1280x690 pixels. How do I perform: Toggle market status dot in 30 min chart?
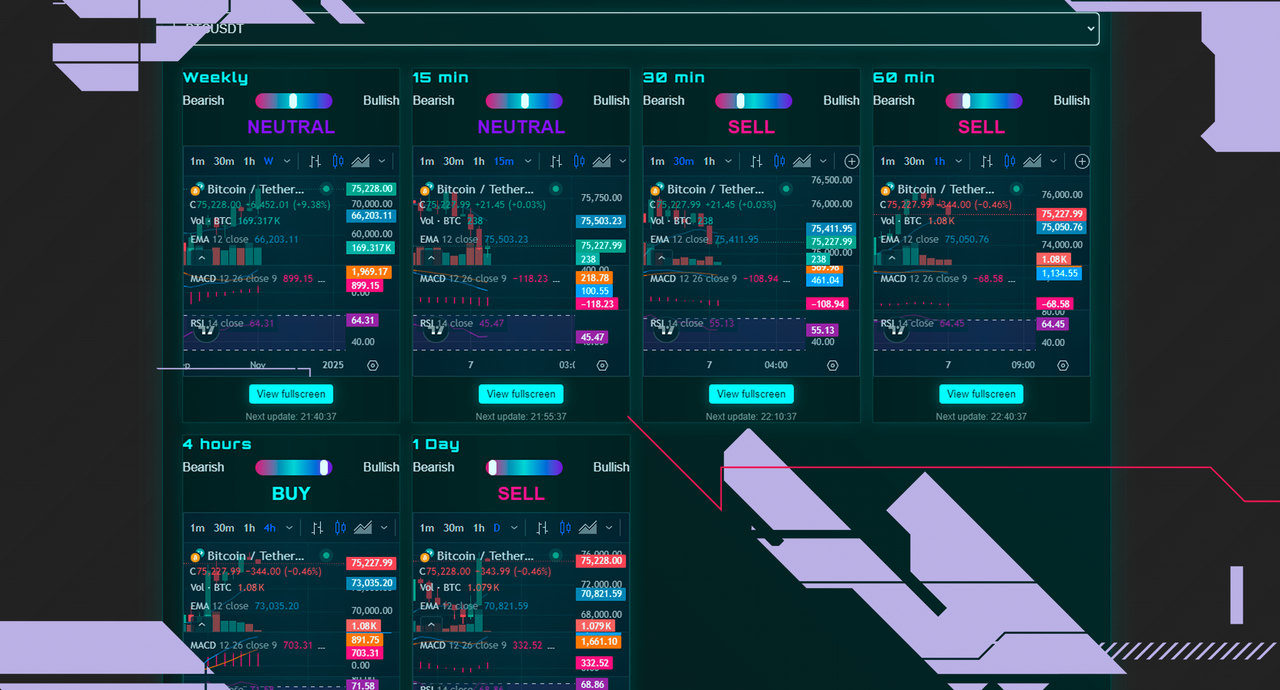click(786, 188)
